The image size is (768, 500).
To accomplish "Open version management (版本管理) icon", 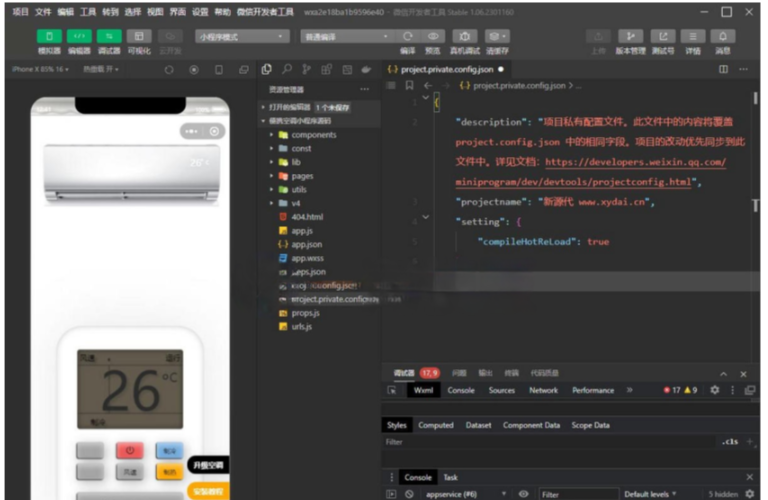I will [x=630, y=36].
